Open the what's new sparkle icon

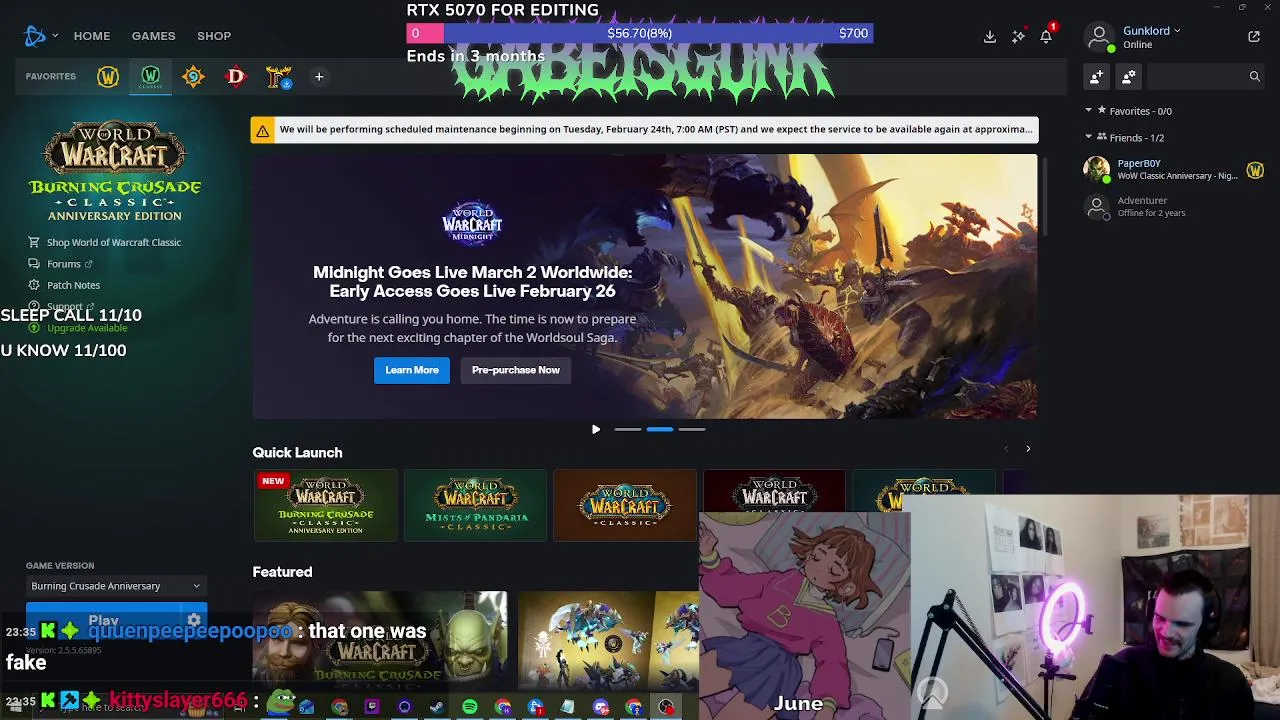(x=1018, y=36)
